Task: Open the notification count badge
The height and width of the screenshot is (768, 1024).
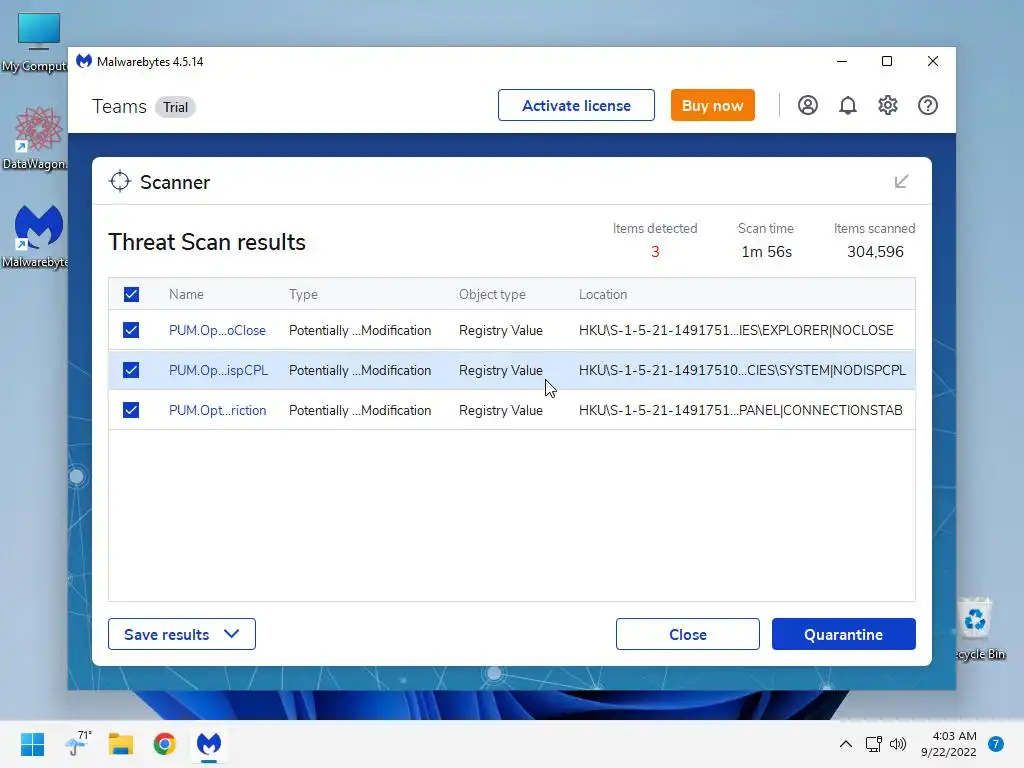Action: click(996, 744)
